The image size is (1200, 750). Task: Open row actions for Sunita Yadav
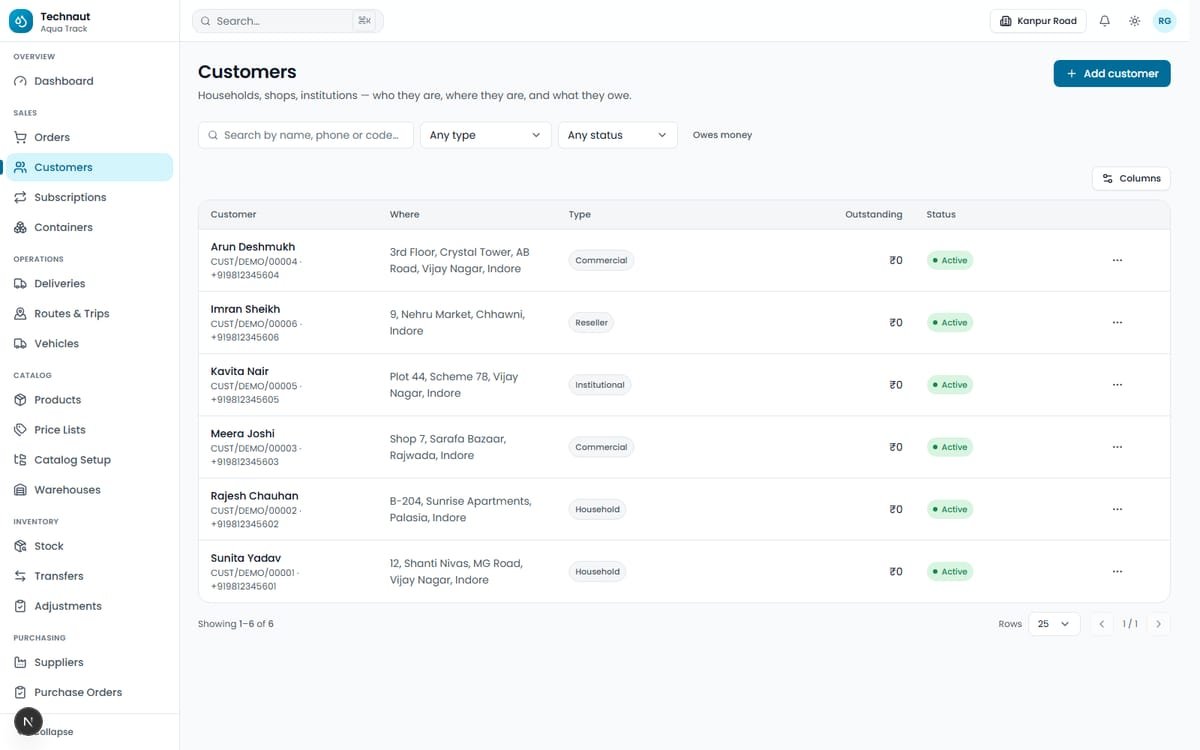[x=1117, y=572]
